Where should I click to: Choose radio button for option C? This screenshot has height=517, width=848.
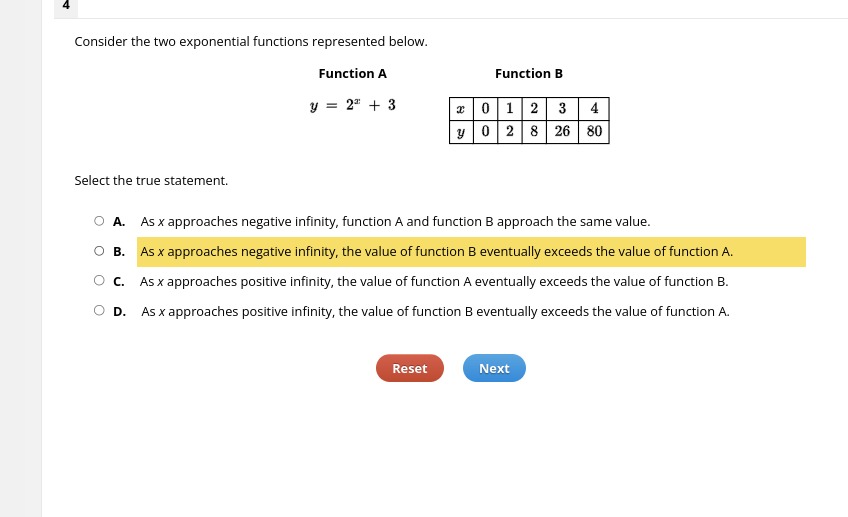click(x=99, y=280)
